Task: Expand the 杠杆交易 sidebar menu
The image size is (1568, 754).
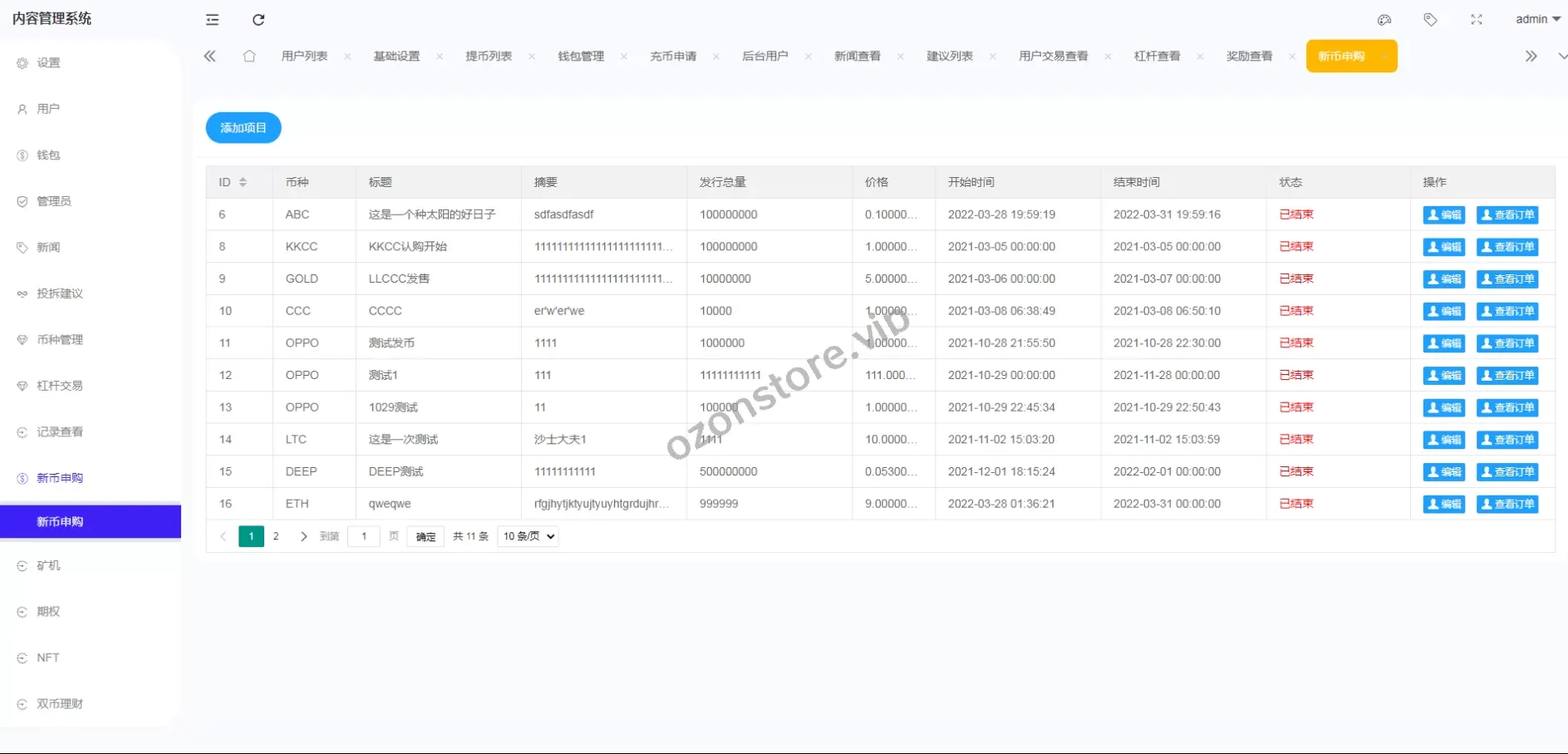Action: click(60, 386)
